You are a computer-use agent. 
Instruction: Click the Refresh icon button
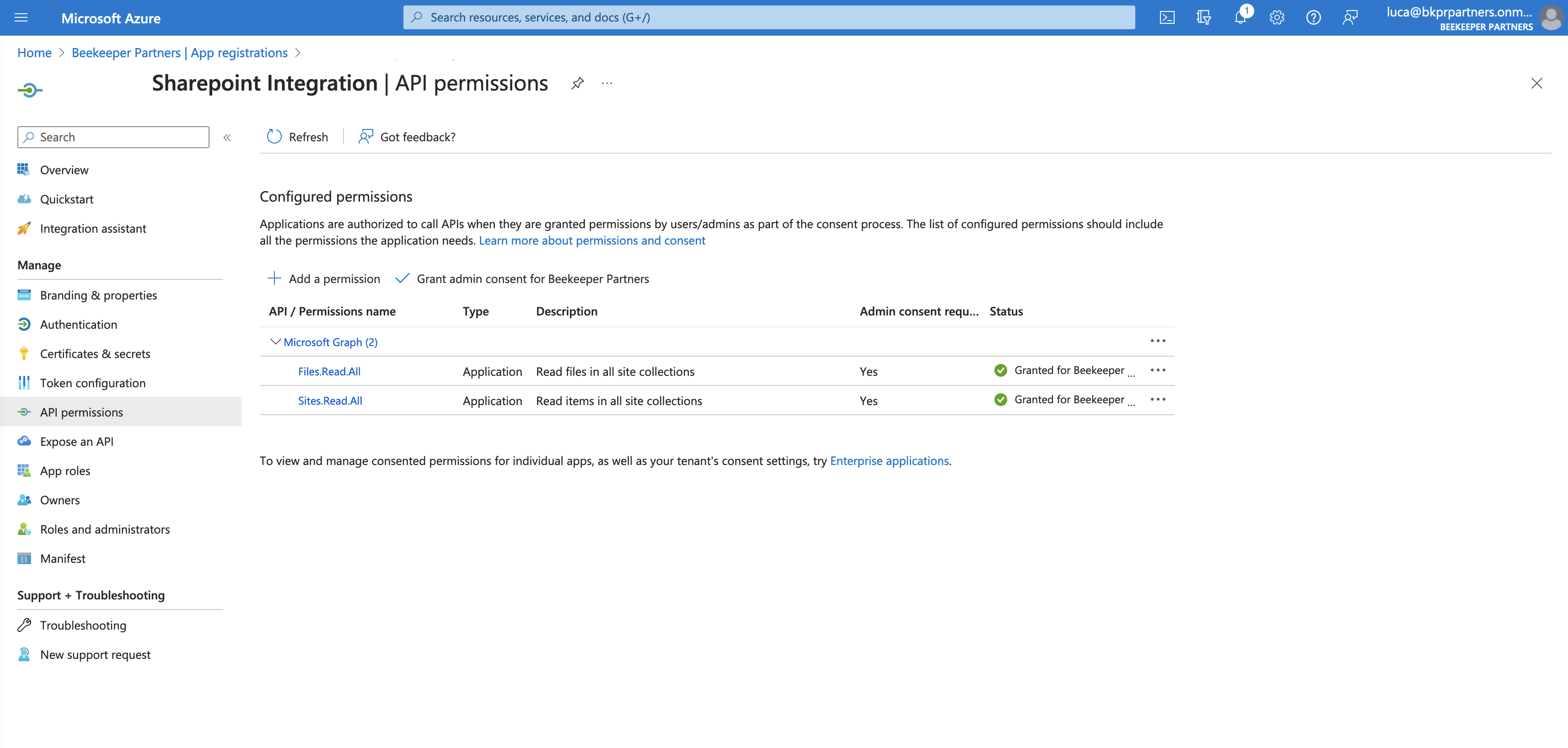click(274, 137)
